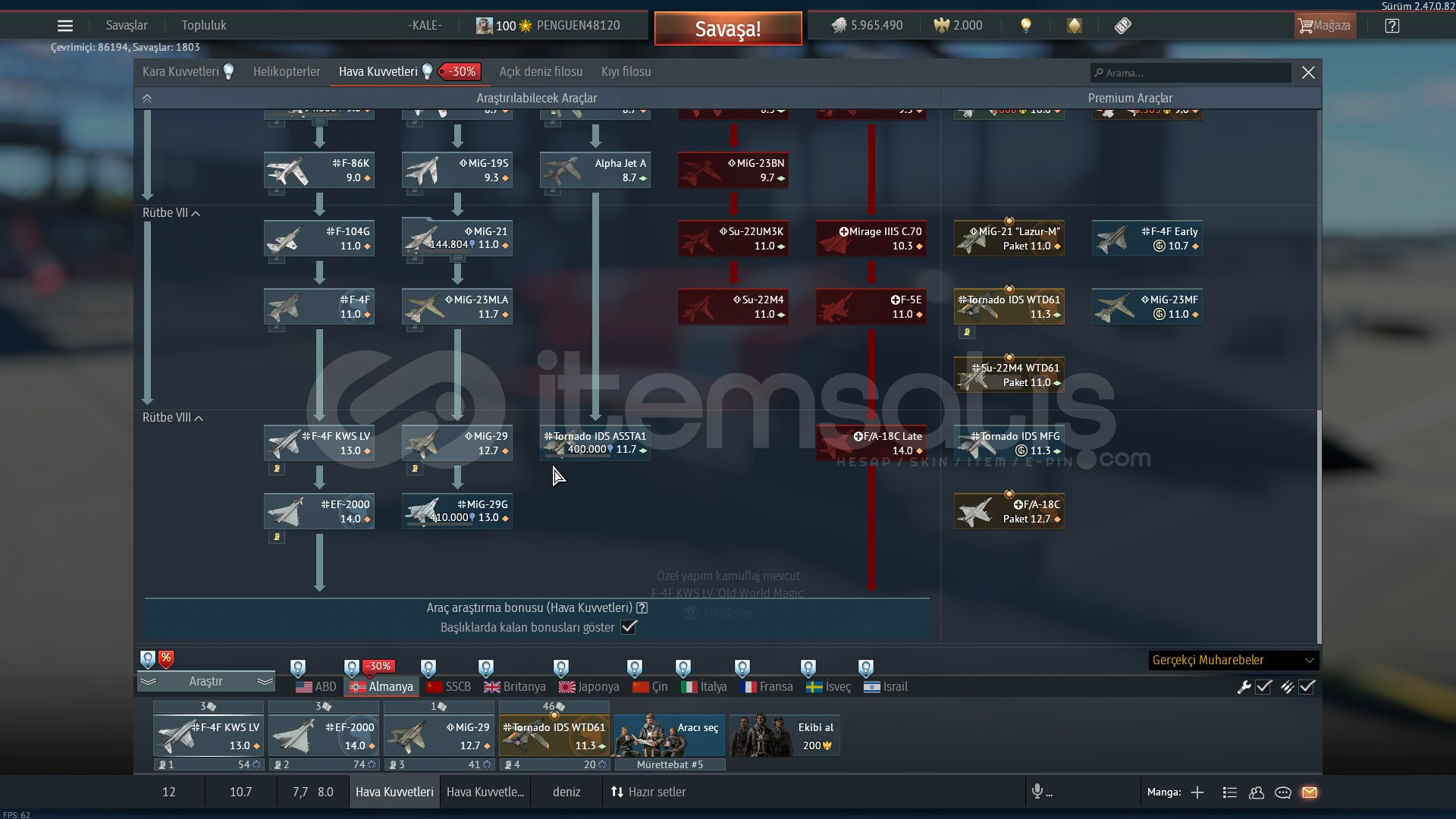Open the help question mark icon
The height and width of the screenshot is (819, 1456).
pos(1392,26)
